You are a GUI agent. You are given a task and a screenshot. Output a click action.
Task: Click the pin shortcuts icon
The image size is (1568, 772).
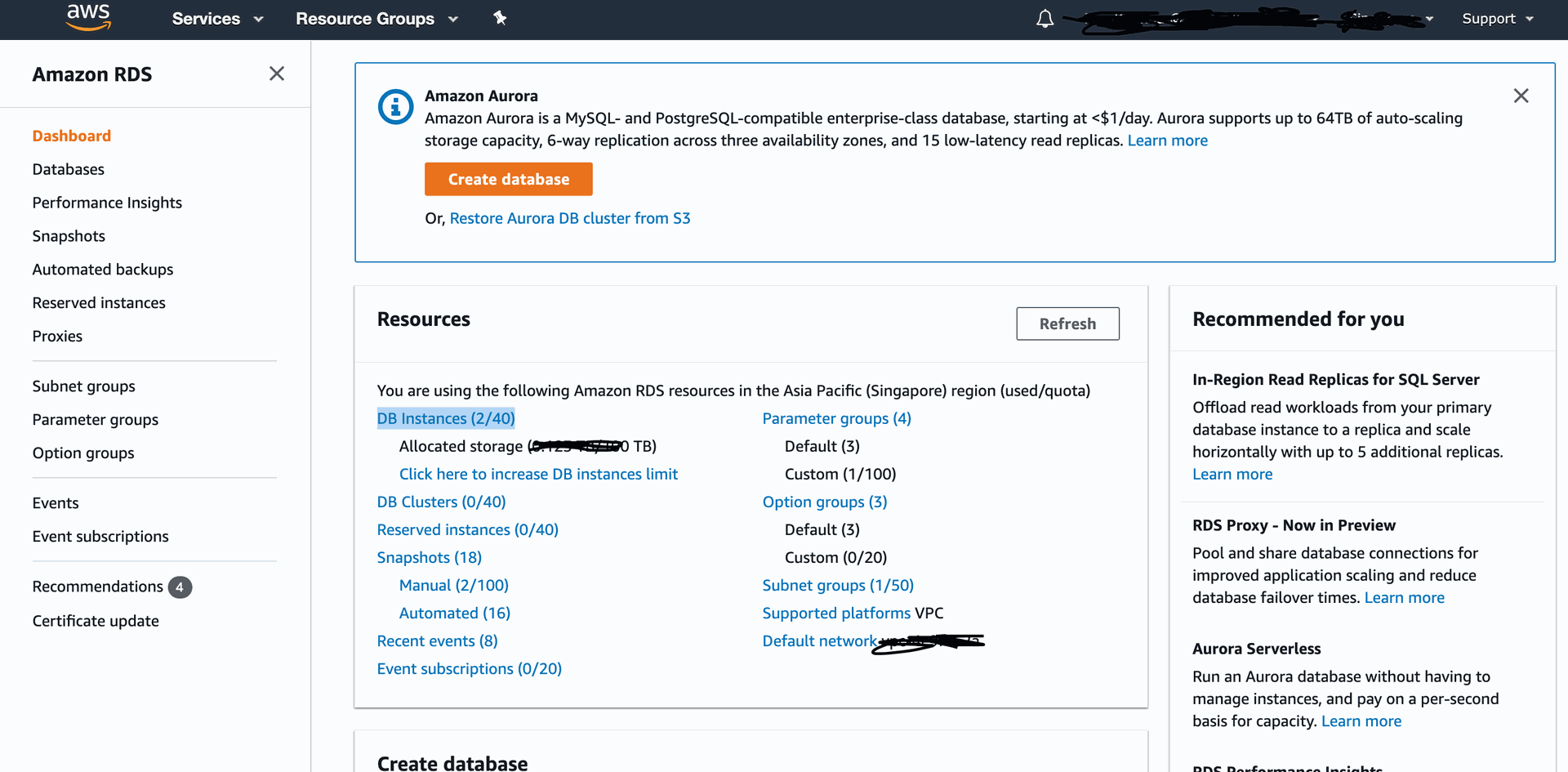pyautogui.click(x=500, y=18)
